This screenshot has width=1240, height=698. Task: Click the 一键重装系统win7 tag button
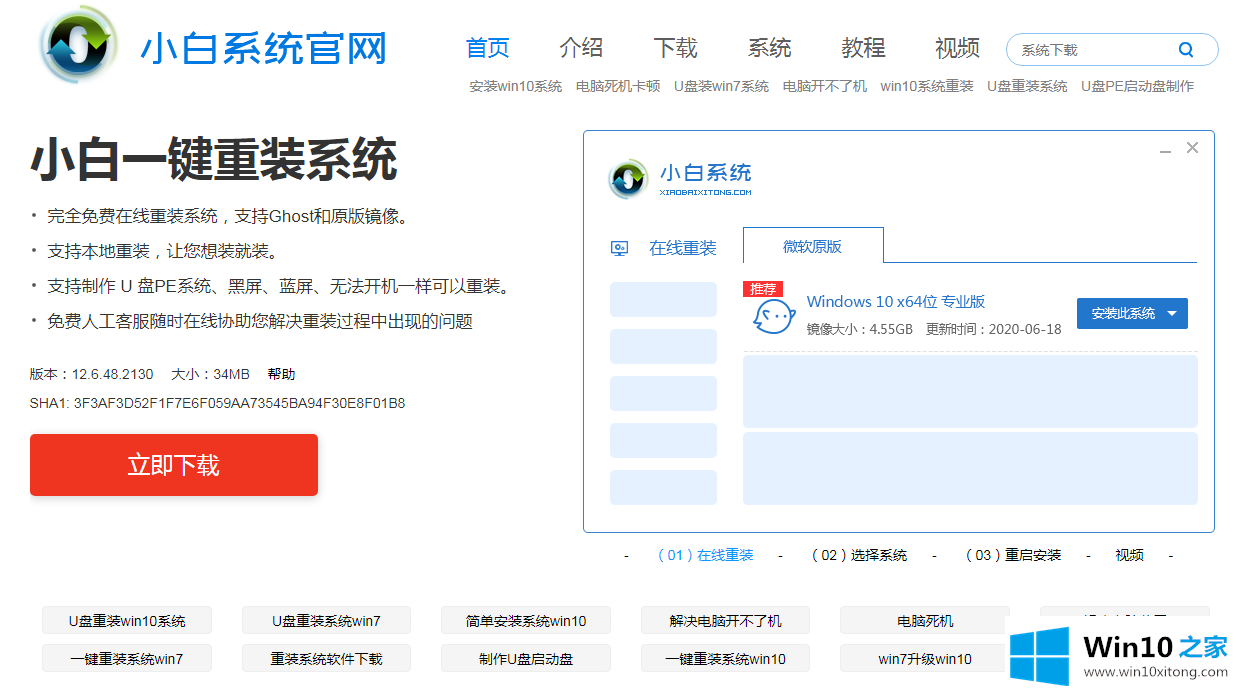pos(127,658)
